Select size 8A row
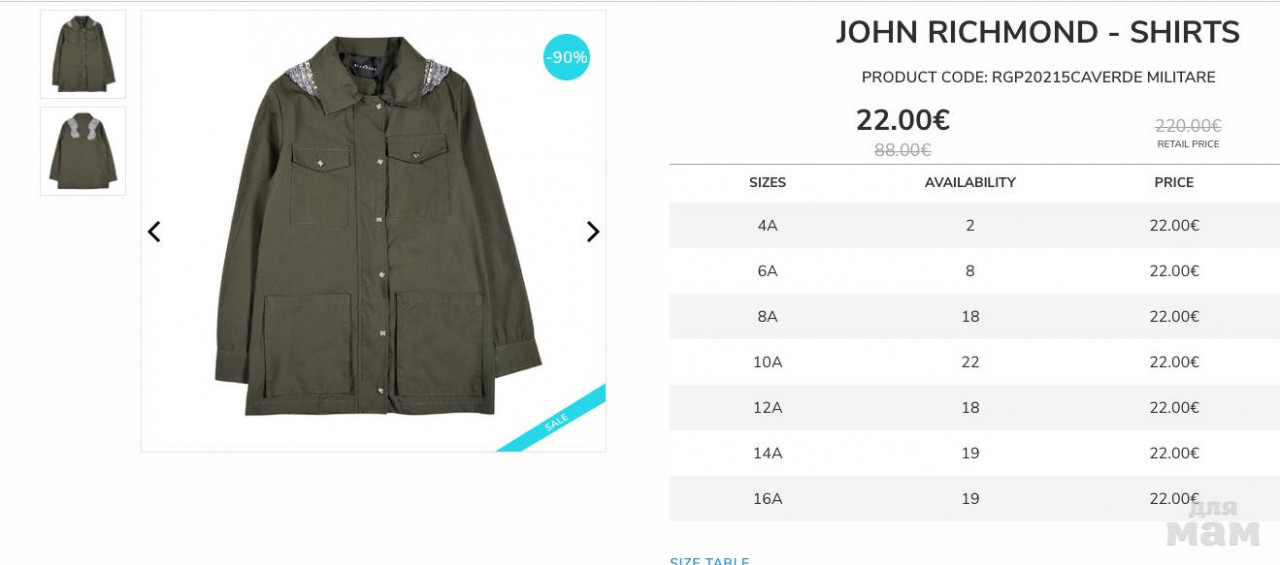The width and height of the screenshot is (1280, 565). pos(975,317)
